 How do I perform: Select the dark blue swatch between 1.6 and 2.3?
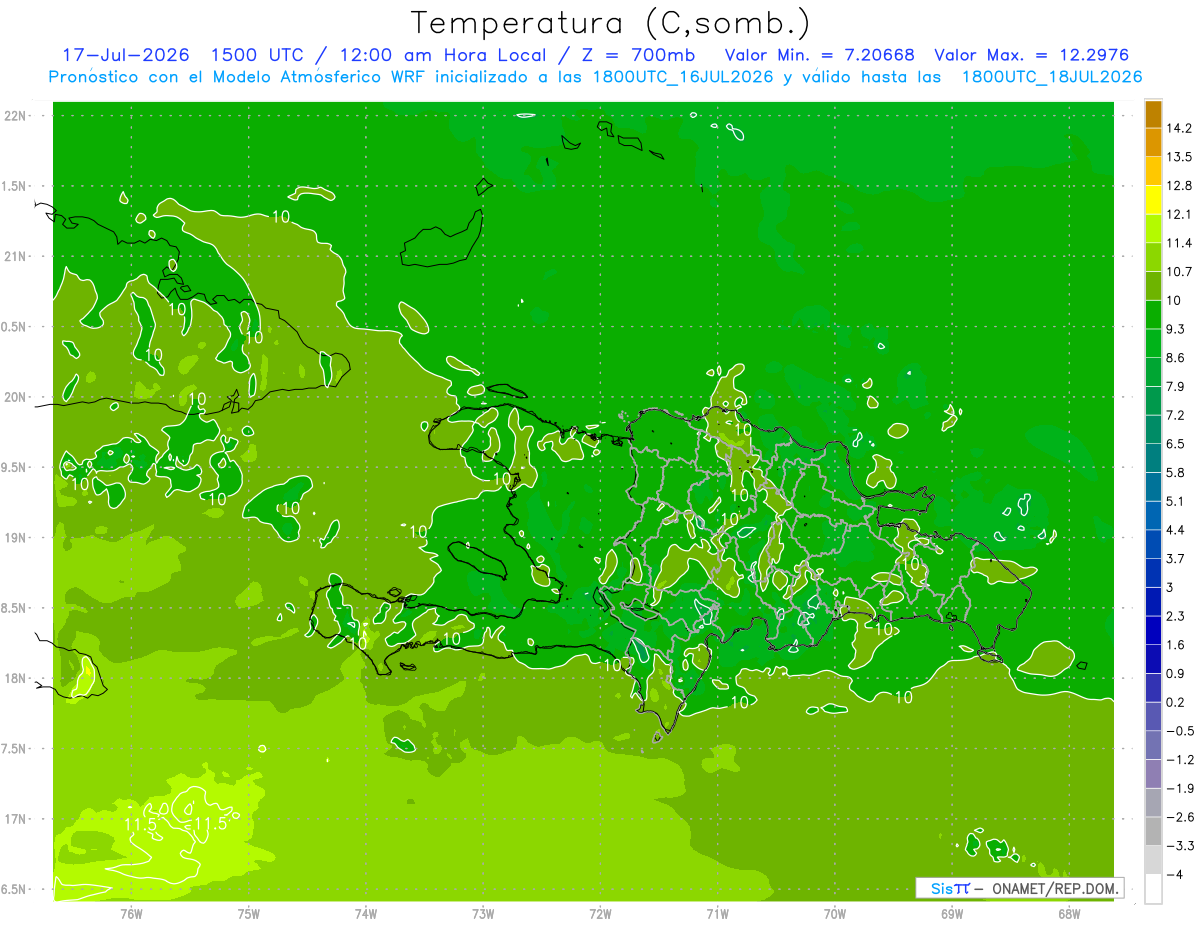(x=1153, y=631)
